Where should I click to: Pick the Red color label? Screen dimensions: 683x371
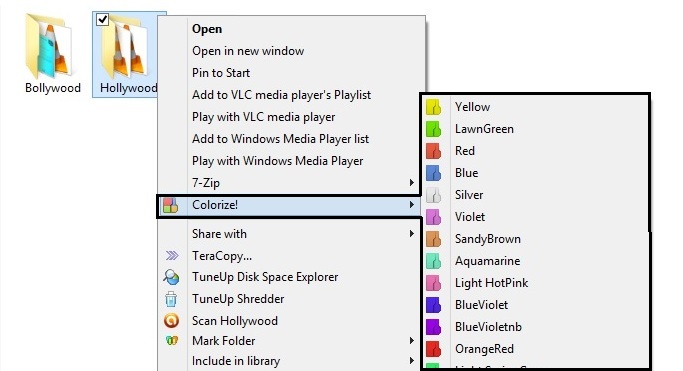coord(465,151)
